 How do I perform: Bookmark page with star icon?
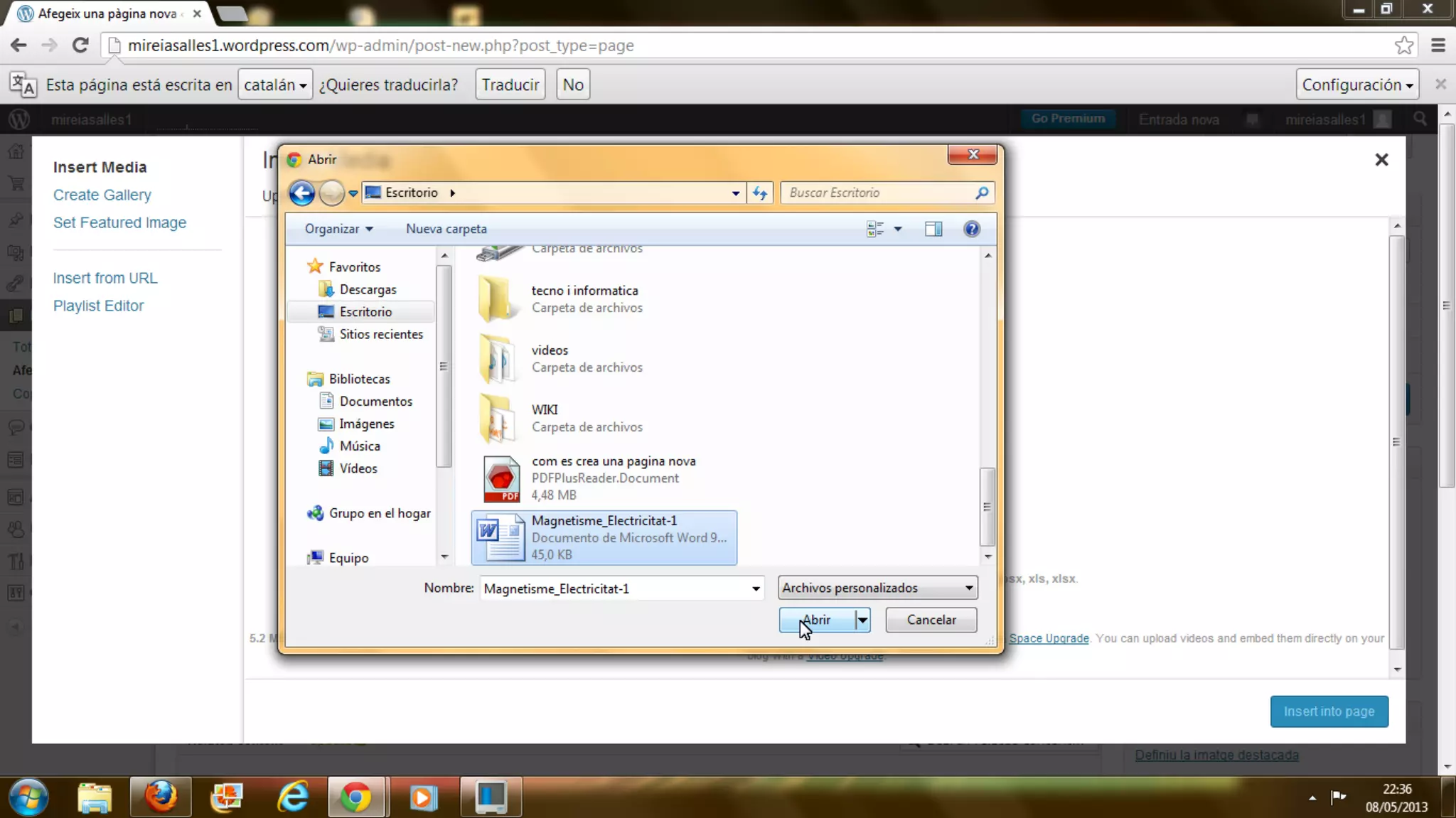1403,45
